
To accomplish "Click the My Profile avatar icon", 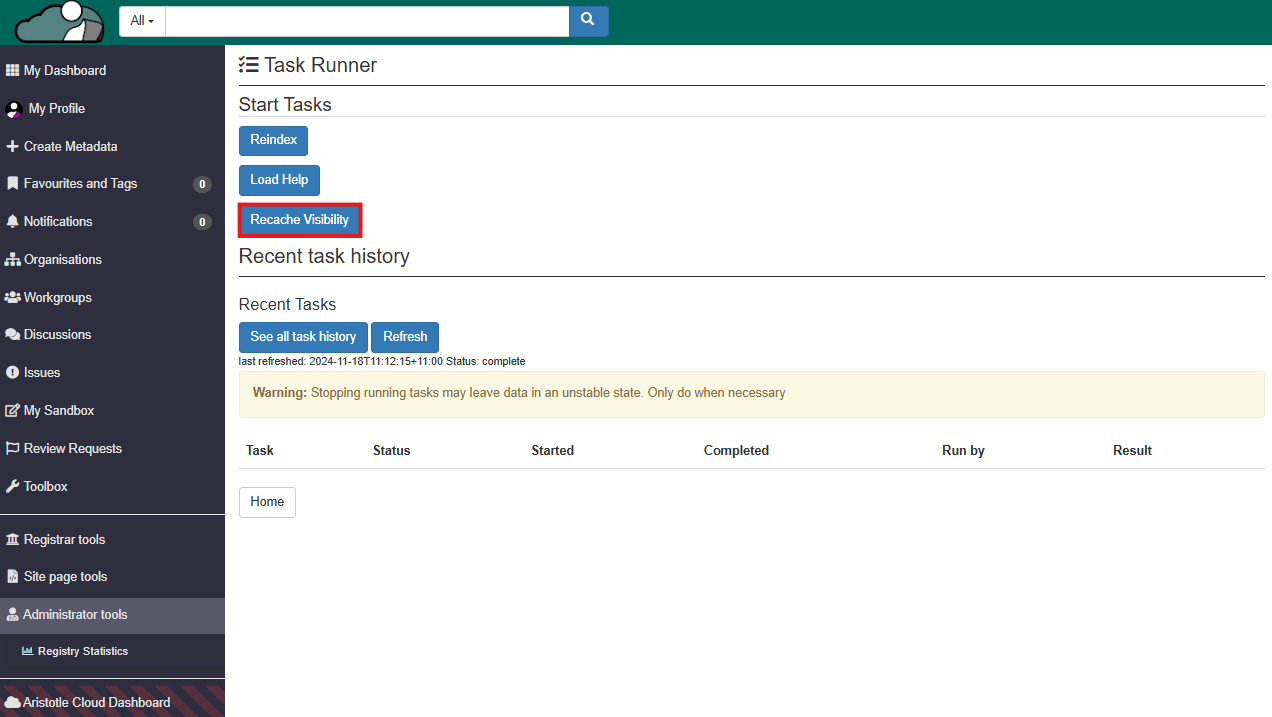I will 14,109.
